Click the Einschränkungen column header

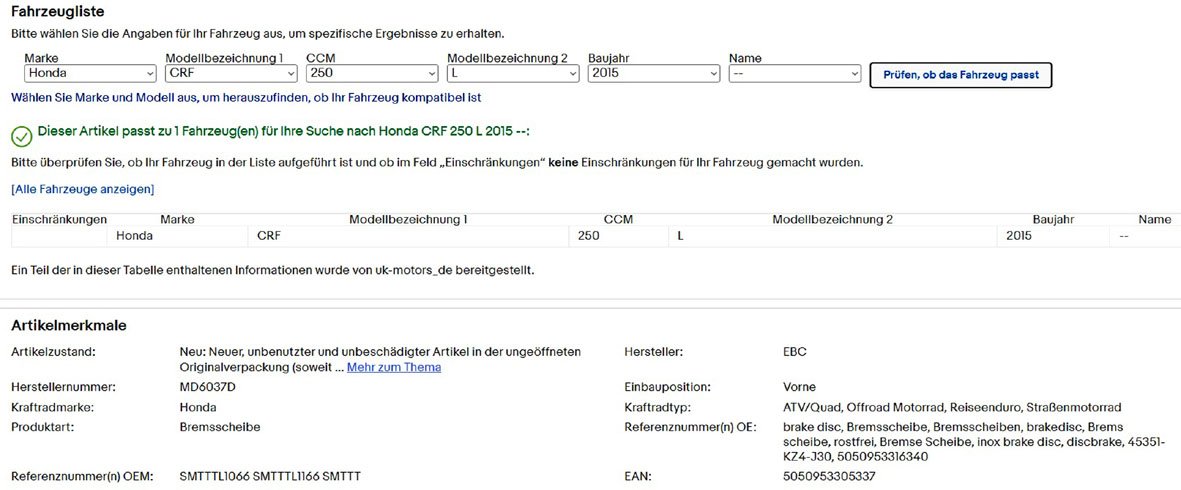coord(59,220)
